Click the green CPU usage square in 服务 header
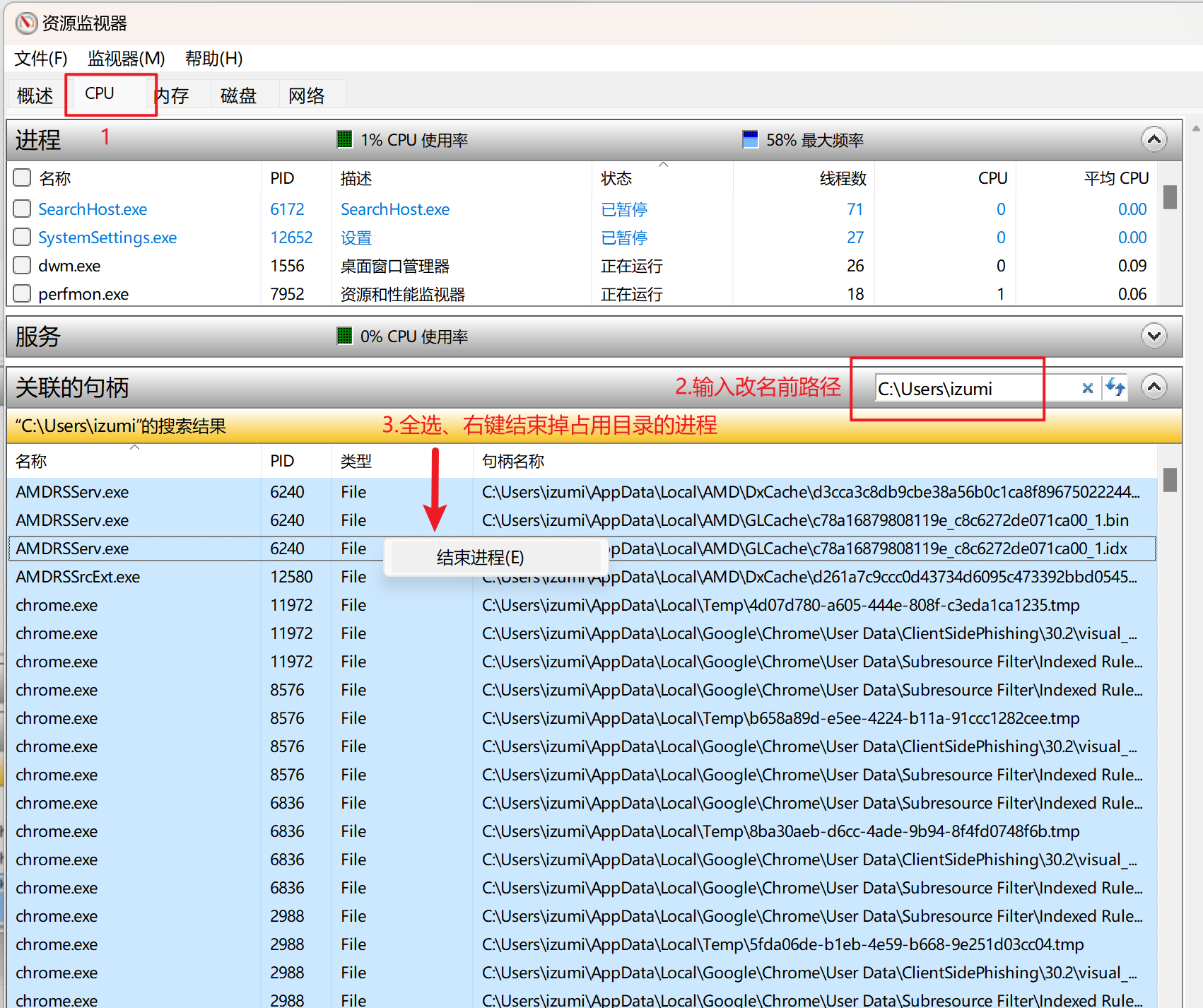The height and width of the screenshot is (1008, 1203). (344, 336)
